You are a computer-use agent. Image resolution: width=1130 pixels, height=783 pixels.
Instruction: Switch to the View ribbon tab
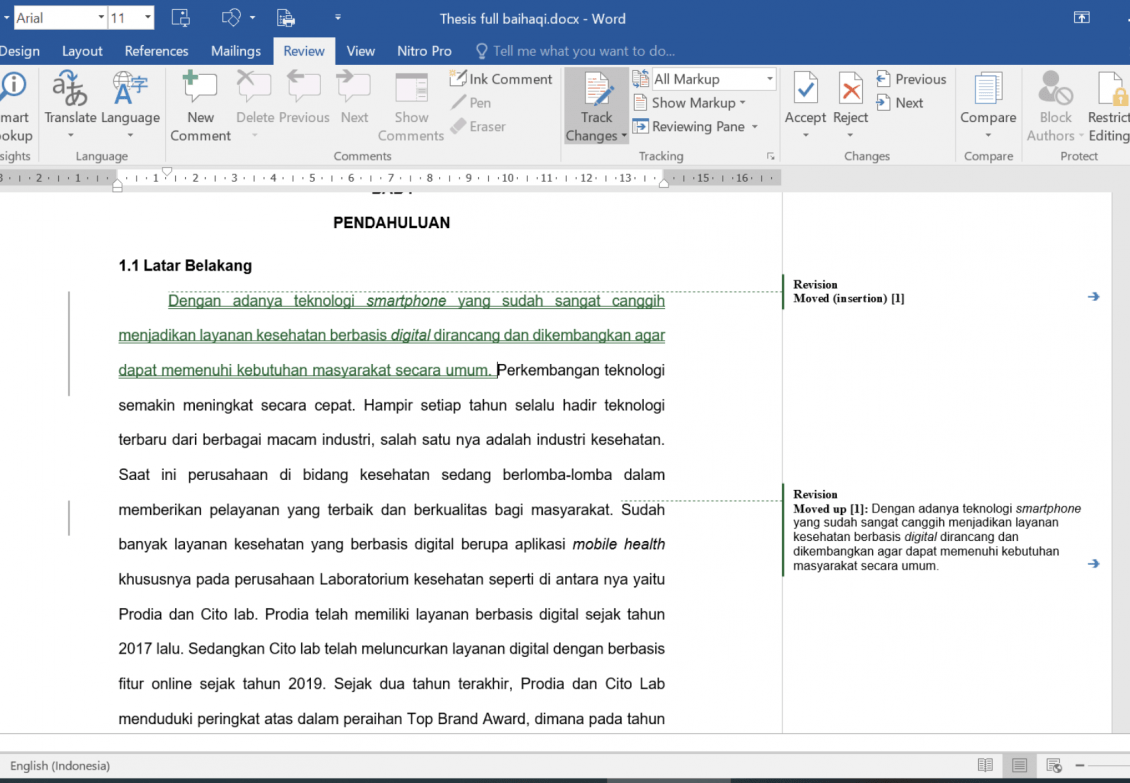[360, 50]
